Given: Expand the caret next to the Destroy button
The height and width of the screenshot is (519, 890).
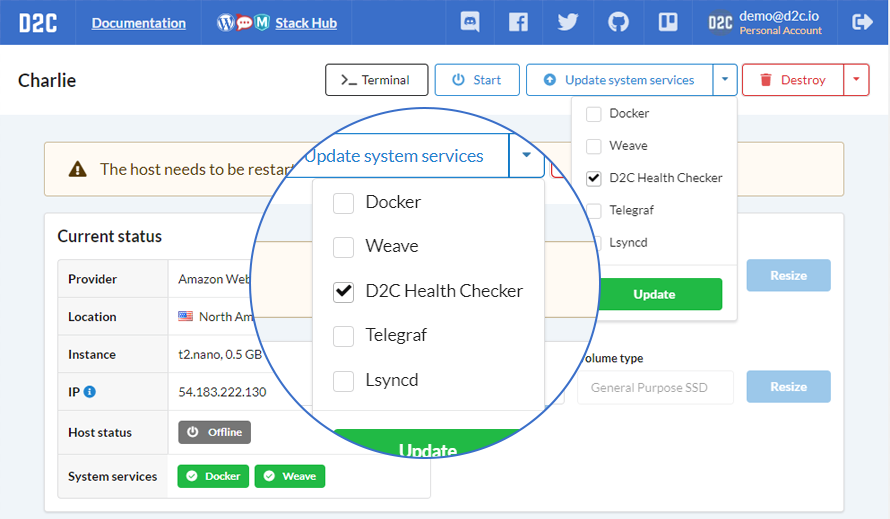Looking at the screenshot, I should click(x=857, y=80).
